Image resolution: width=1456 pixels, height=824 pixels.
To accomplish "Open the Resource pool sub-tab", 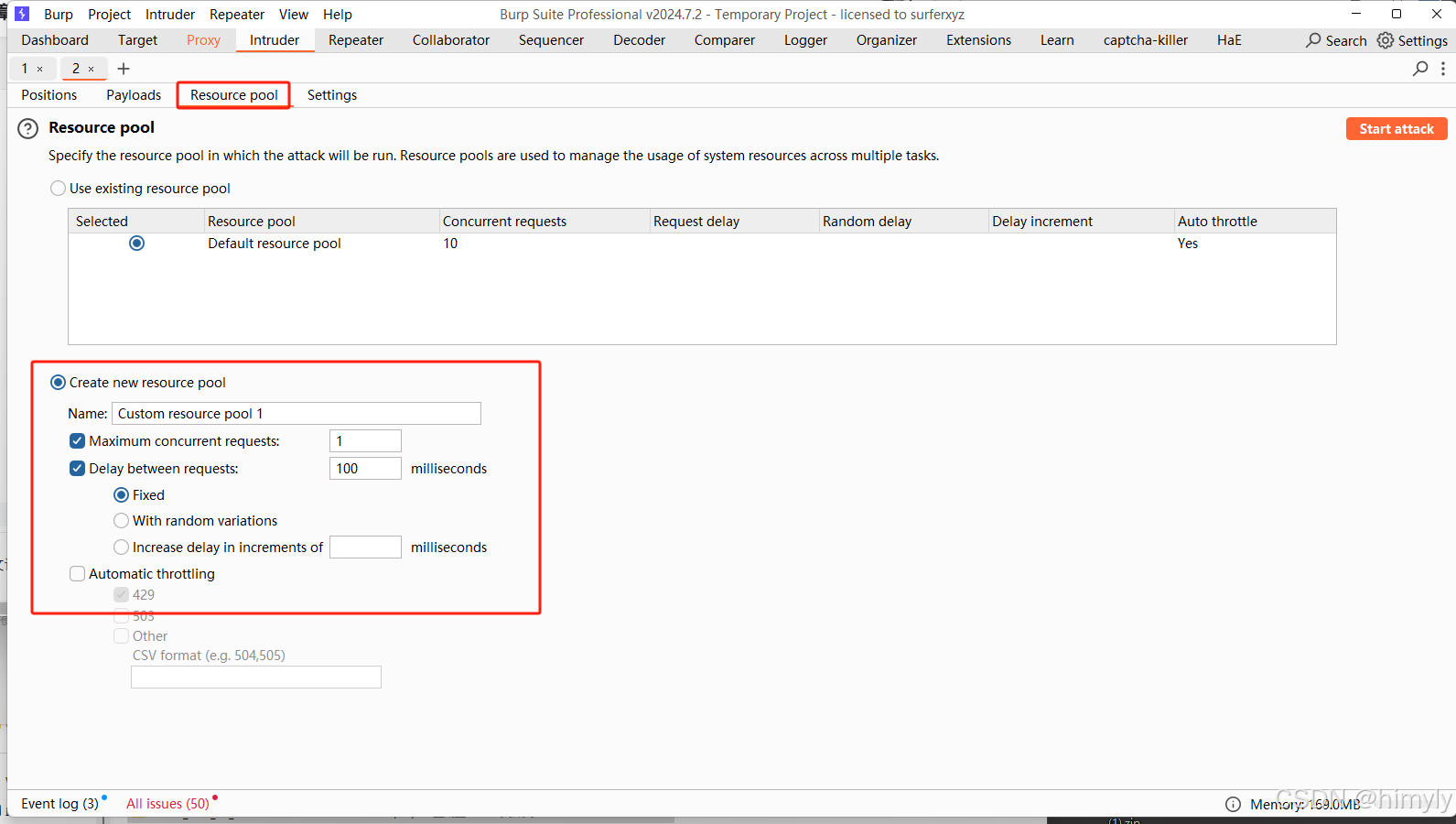I will pos(234,95).
